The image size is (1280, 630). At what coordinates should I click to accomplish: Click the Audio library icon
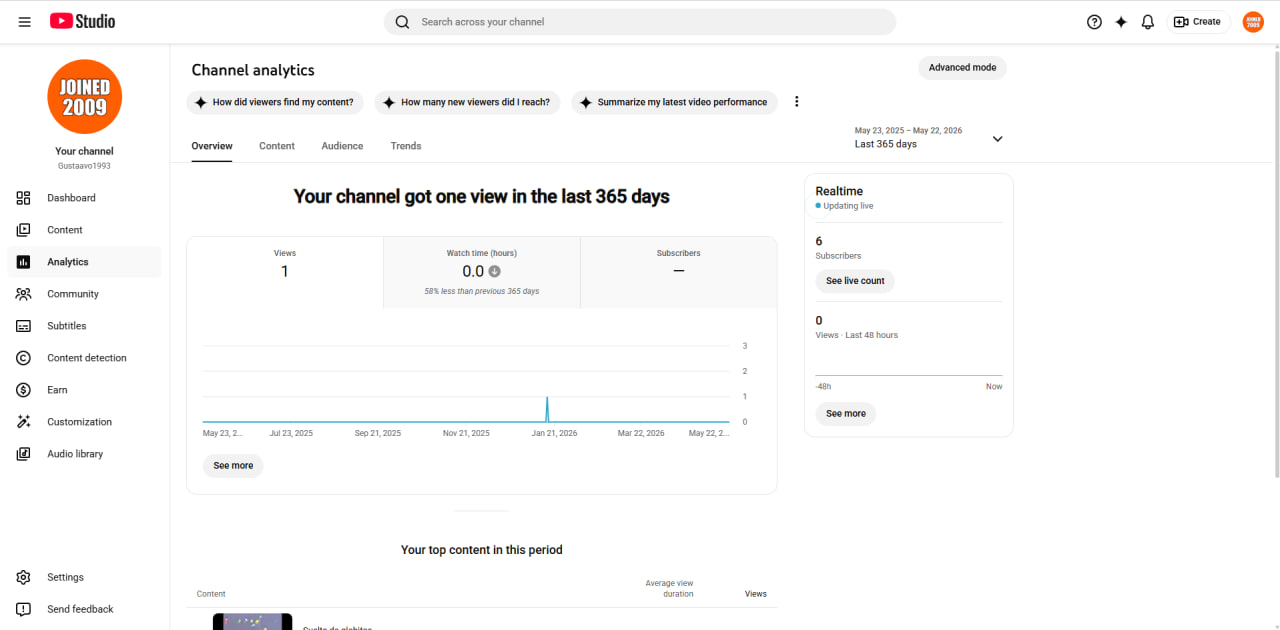click(x=24, y=454)
